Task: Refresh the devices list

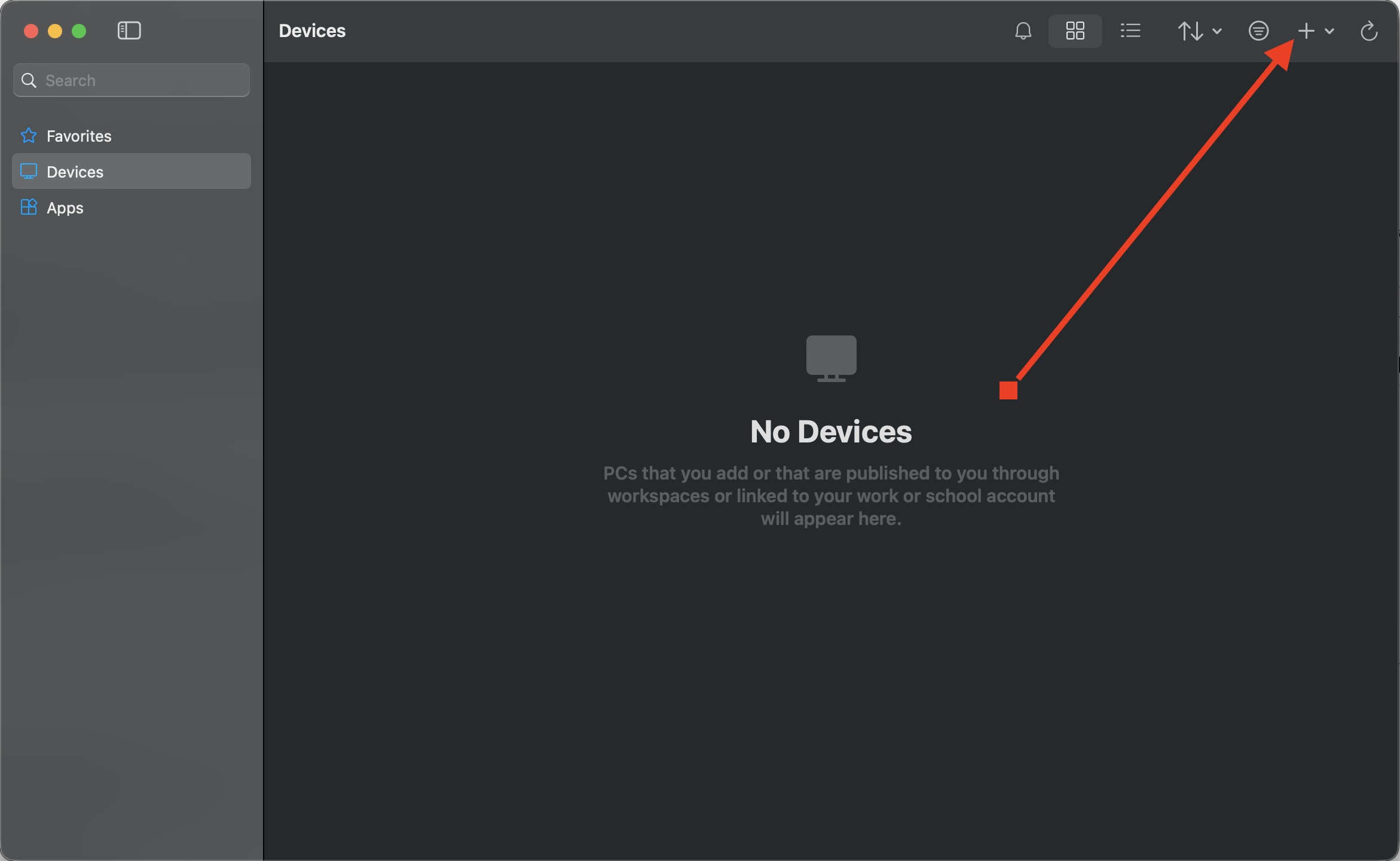Action: (1368, 30)
